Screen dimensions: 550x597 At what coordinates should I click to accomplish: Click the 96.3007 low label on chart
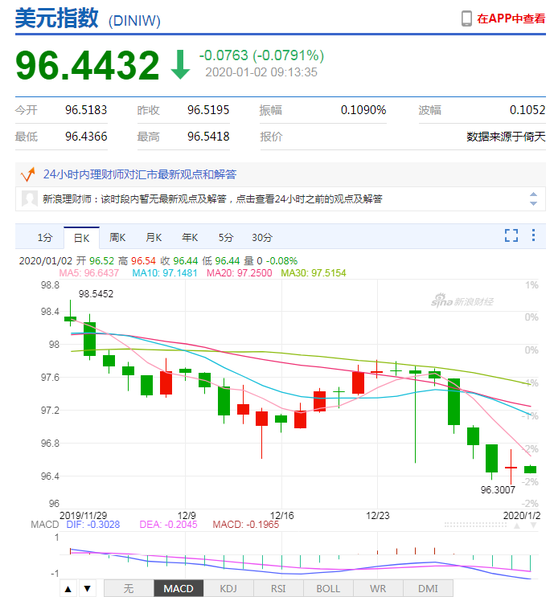(x=498, y=490)
